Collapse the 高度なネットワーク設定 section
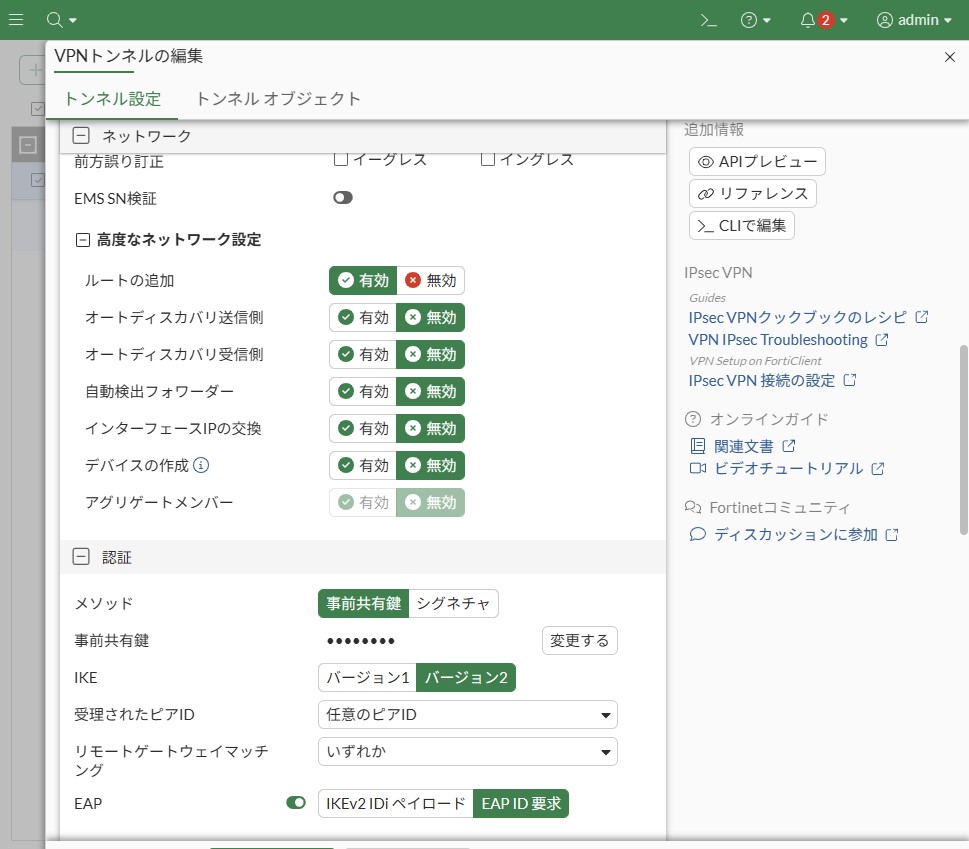969x849 pixels. (x=83, y=240)
